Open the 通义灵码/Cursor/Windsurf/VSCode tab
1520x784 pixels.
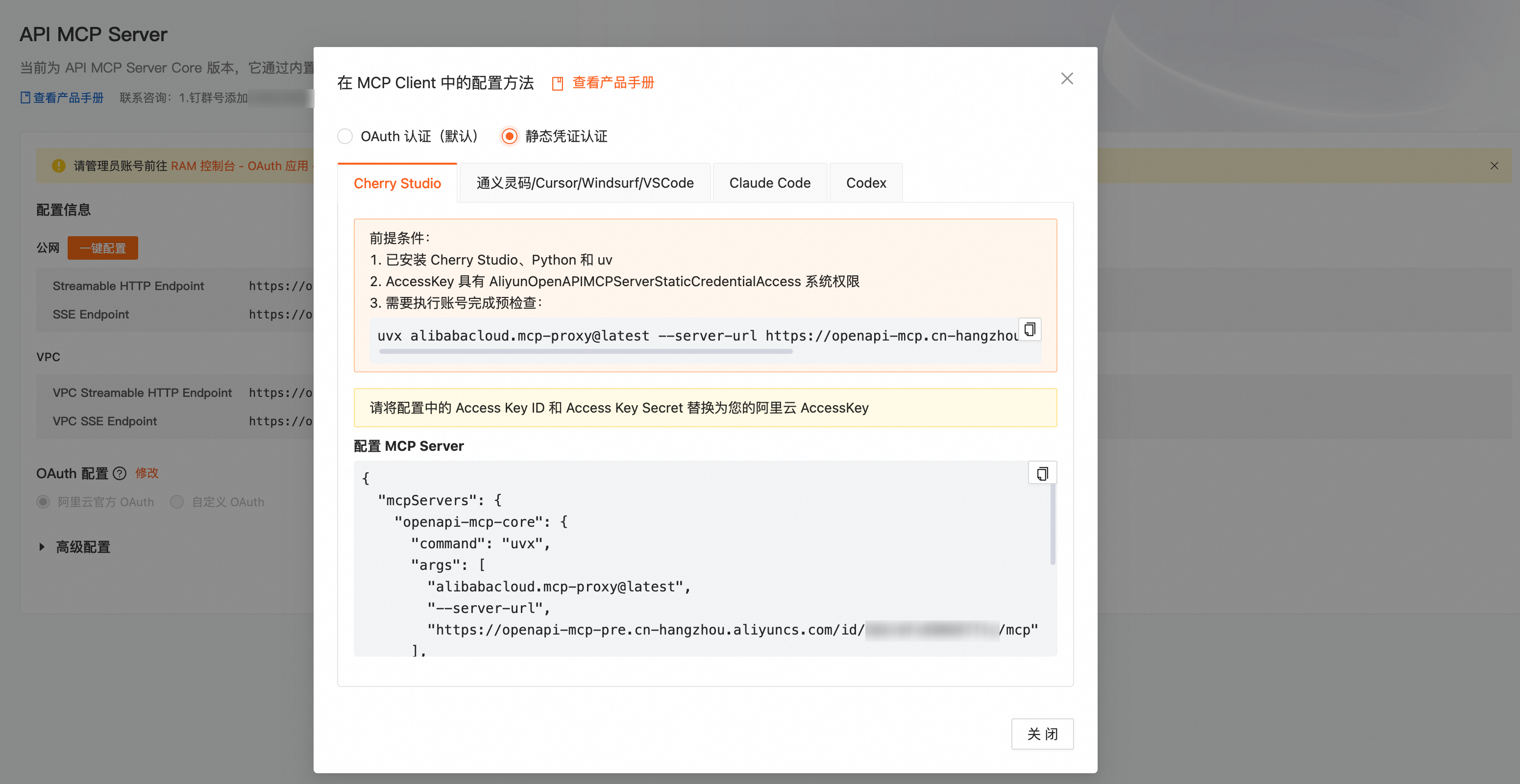click(x=585, y=183)
